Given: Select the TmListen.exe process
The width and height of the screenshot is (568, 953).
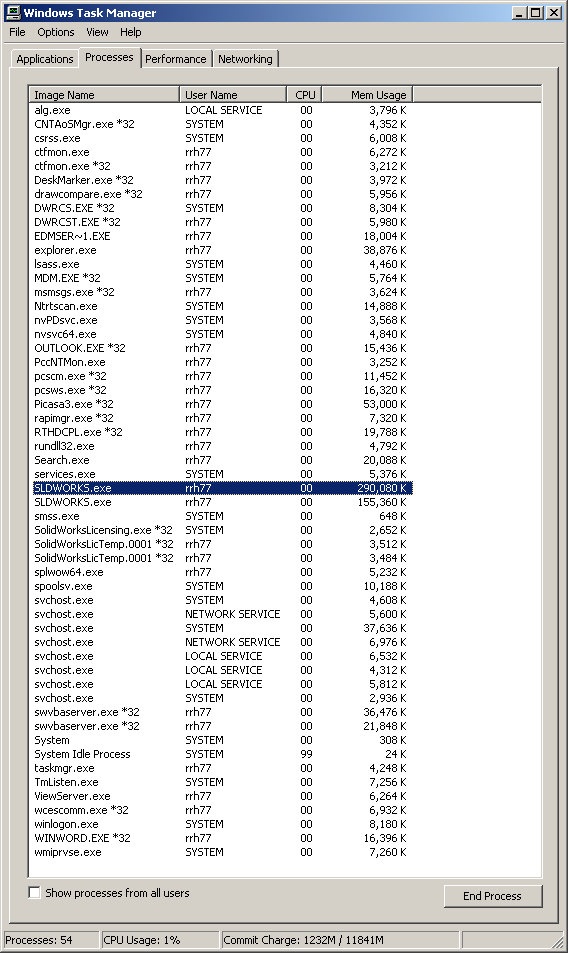Looking at the screenshot, I should [223, 782].
